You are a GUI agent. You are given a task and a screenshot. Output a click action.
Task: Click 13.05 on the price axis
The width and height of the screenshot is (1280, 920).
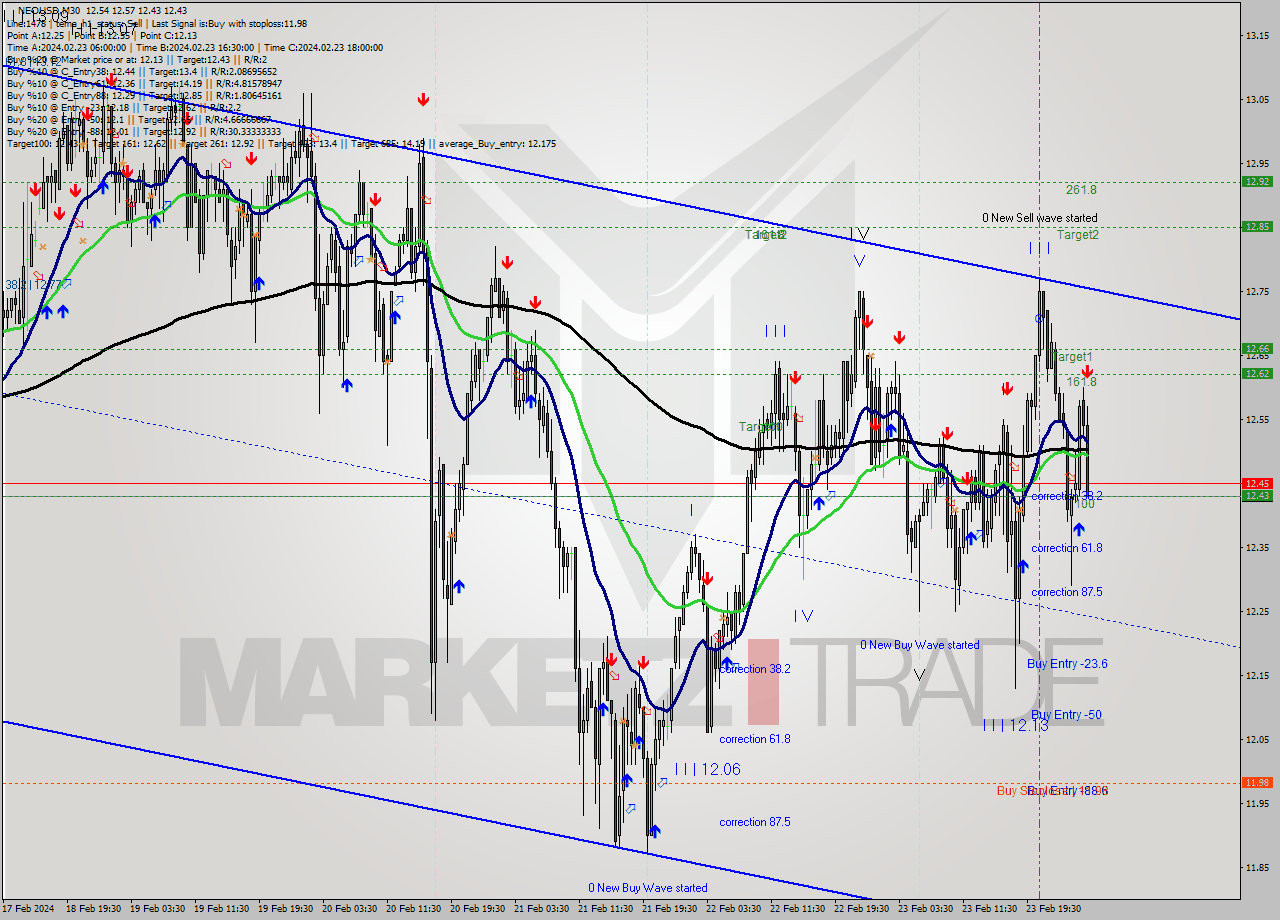point(1258,99)
